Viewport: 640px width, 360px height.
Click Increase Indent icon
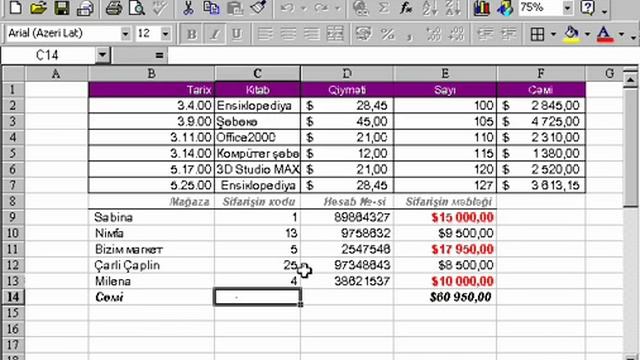click(x=508, y=34)
